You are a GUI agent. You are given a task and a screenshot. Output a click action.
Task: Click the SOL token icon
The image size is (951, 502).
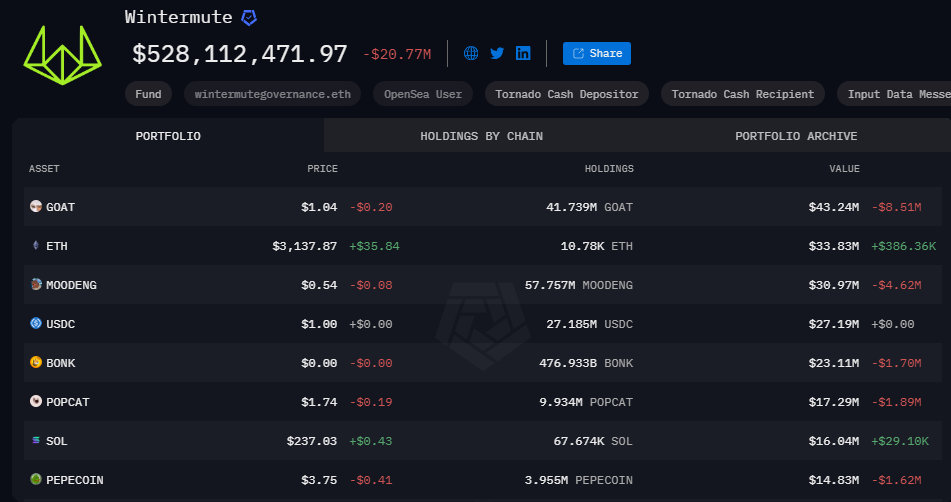coord(36,441)
